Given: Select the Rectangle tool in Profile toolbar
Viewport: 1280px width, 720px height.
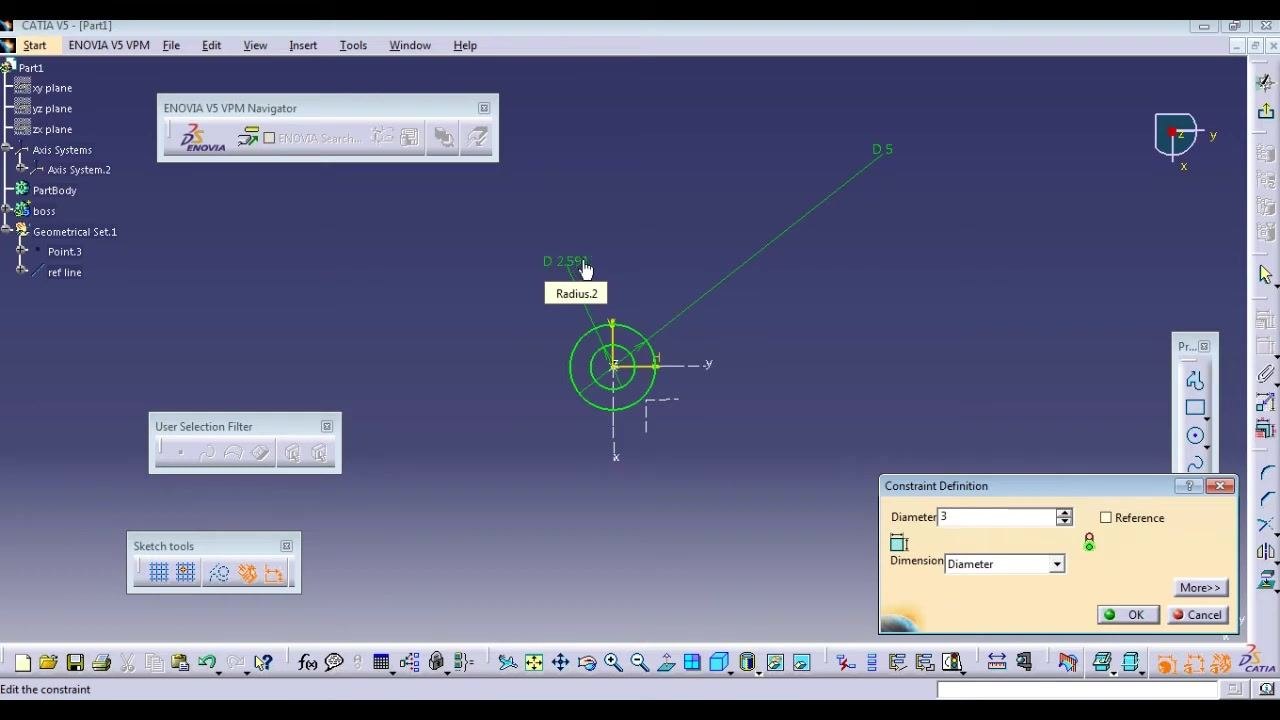Looking at the screenshot, I should click(1195, 408).
